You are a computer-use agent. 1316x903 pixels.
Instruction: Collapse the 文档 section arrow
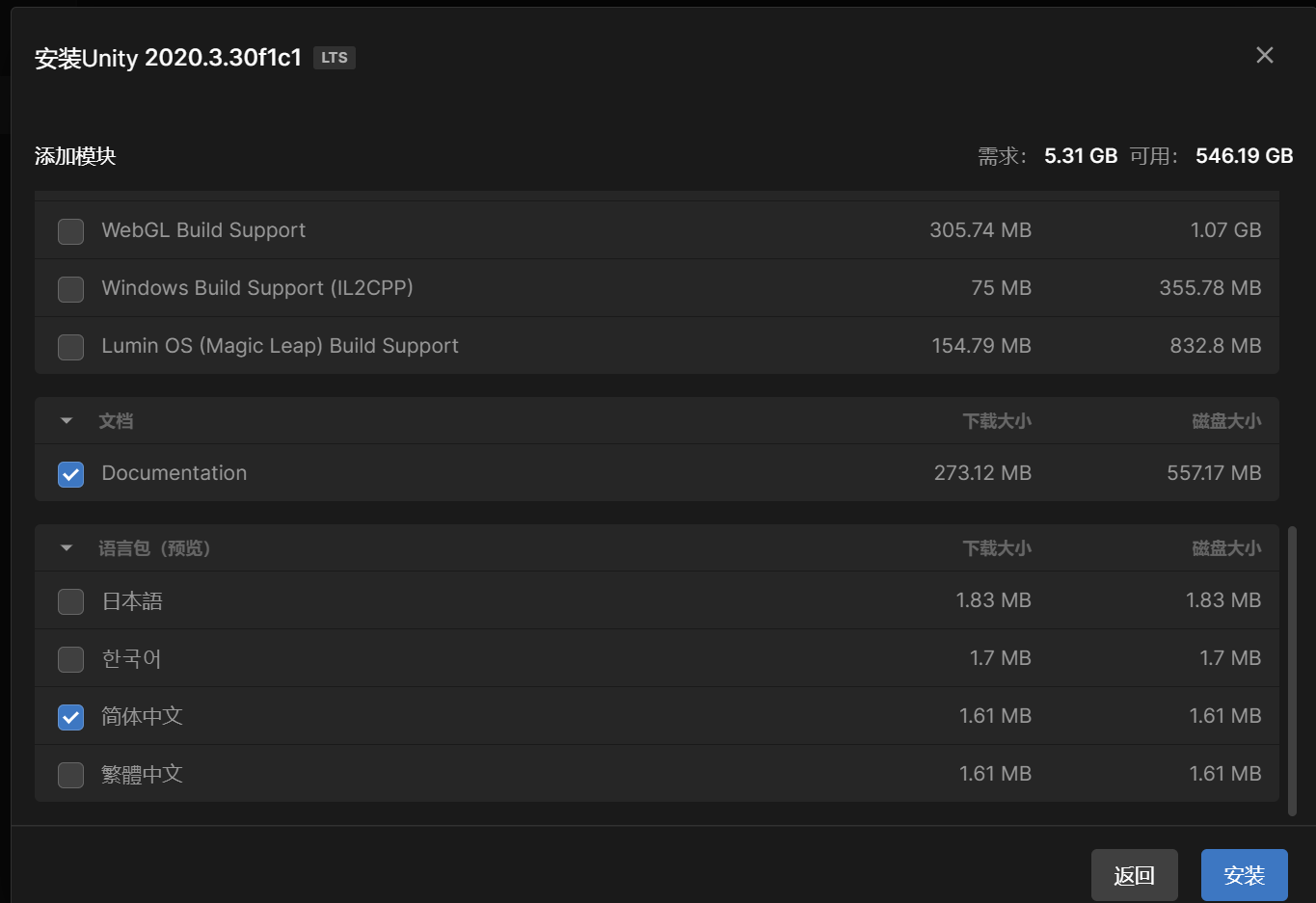pos(67,421)
